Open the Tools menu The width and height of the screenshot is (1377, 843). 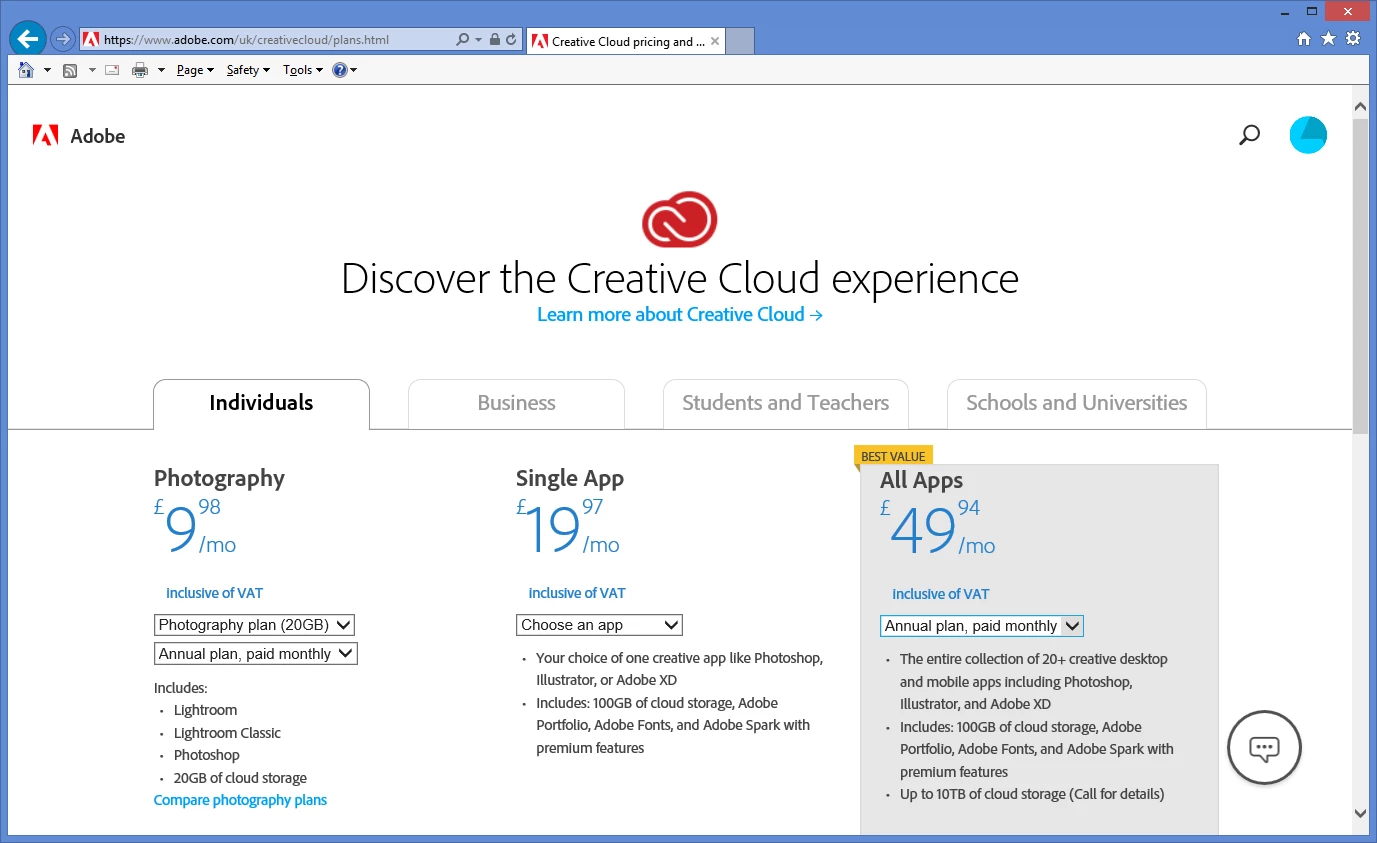(x=303, y=70)
